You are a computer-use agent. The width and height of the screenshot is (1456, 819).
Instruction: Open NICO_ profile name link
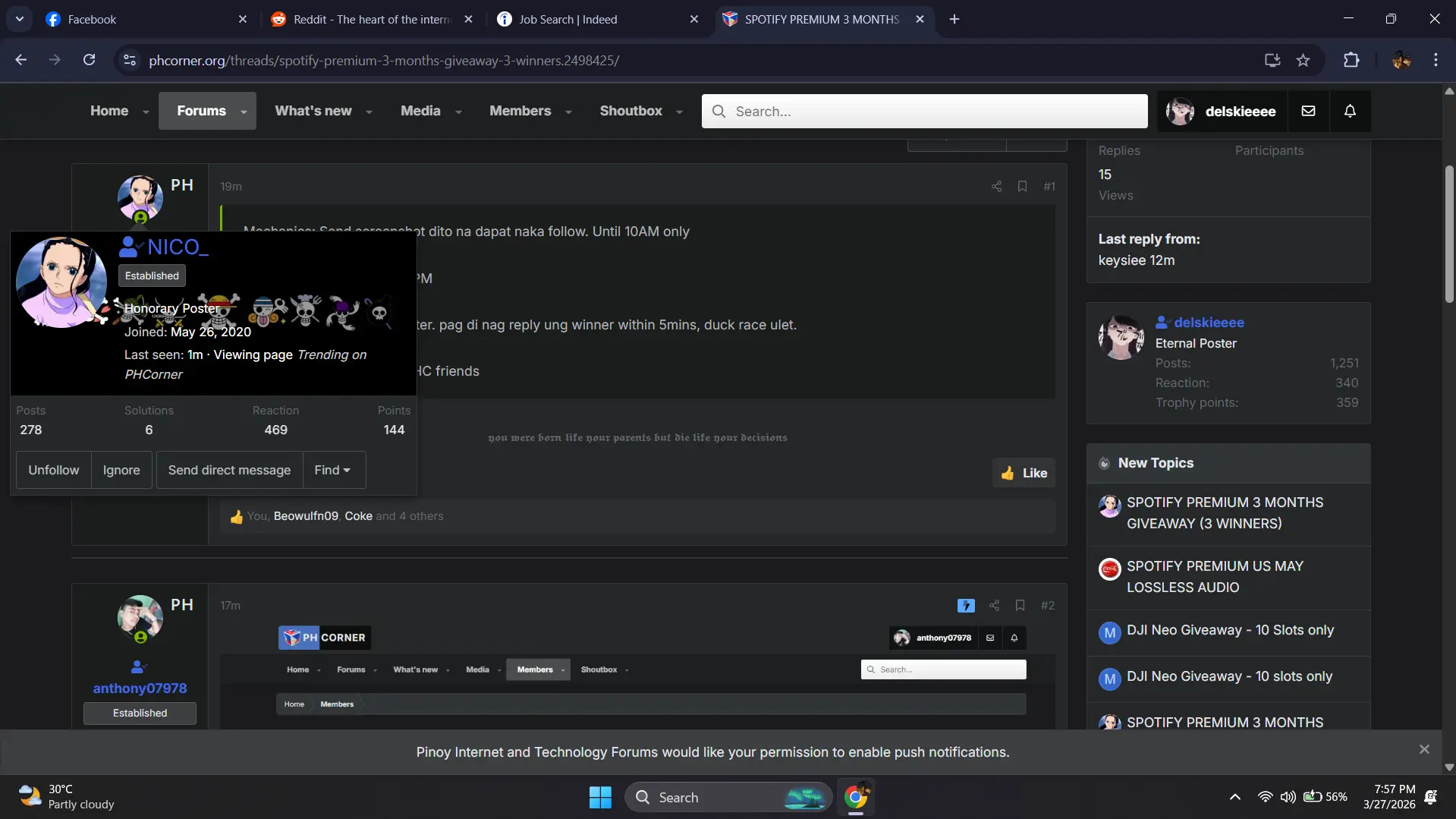(x=178, y=247)
